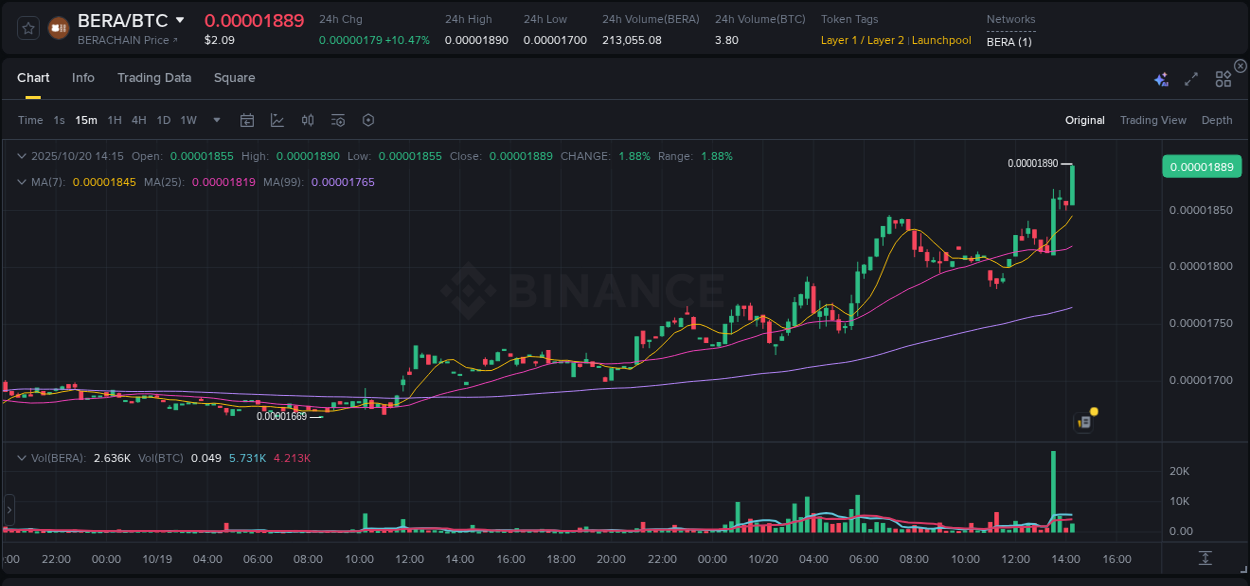1250x586 pixels.
Task: Open the Launchpool token tag link
Action: coord(941,40)
